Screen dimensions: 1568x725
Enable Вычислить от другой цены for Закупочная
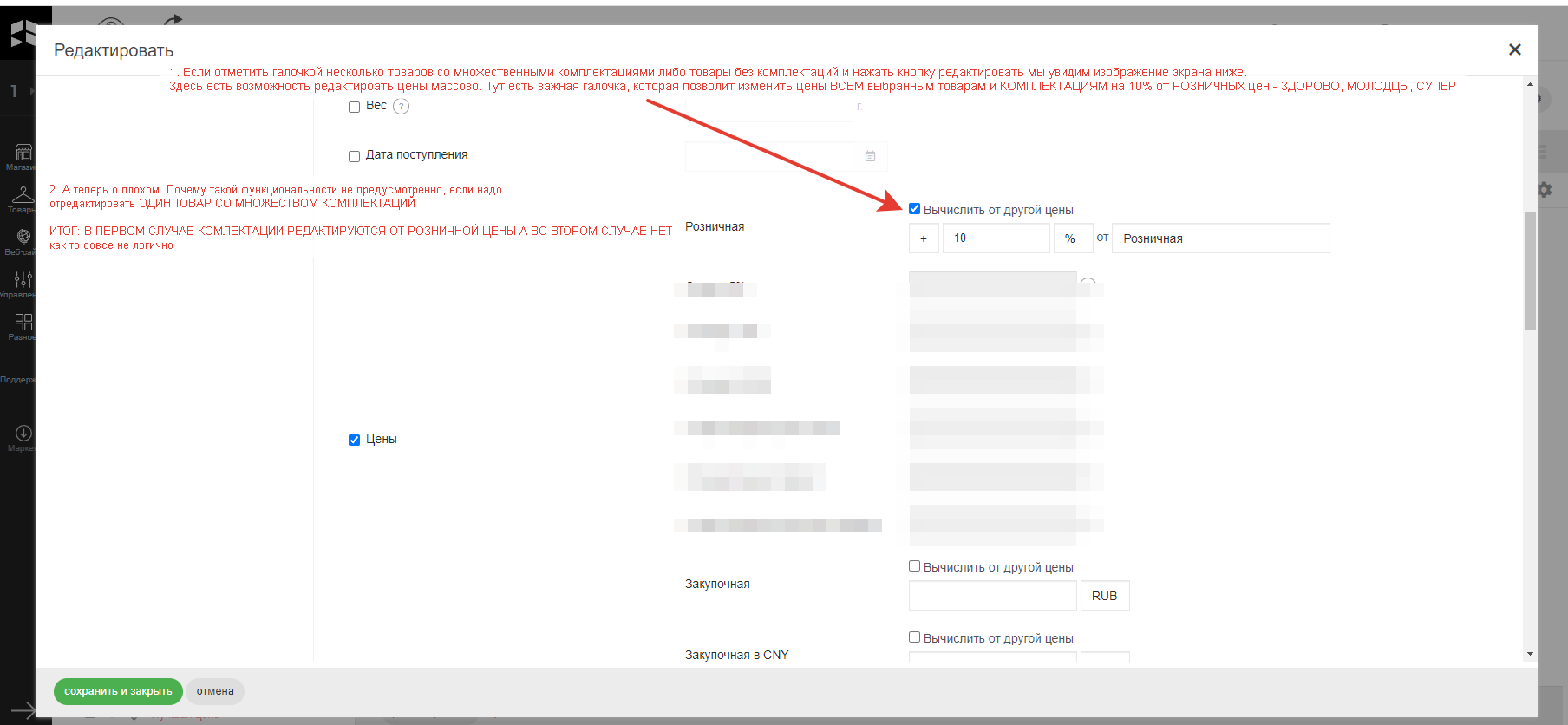[914, 566]
